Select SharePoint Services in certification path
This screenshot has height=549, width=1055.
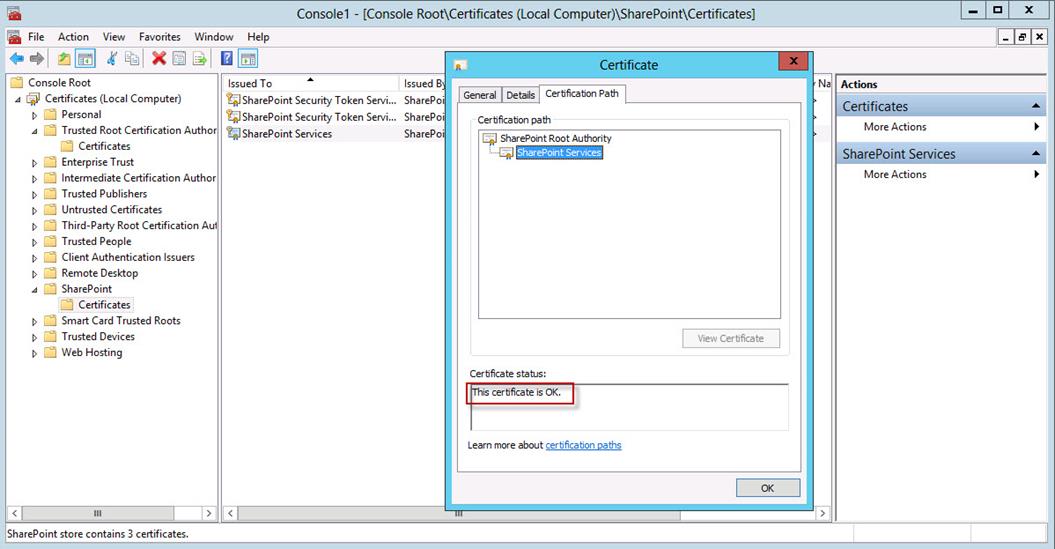(x=559, y=153)
